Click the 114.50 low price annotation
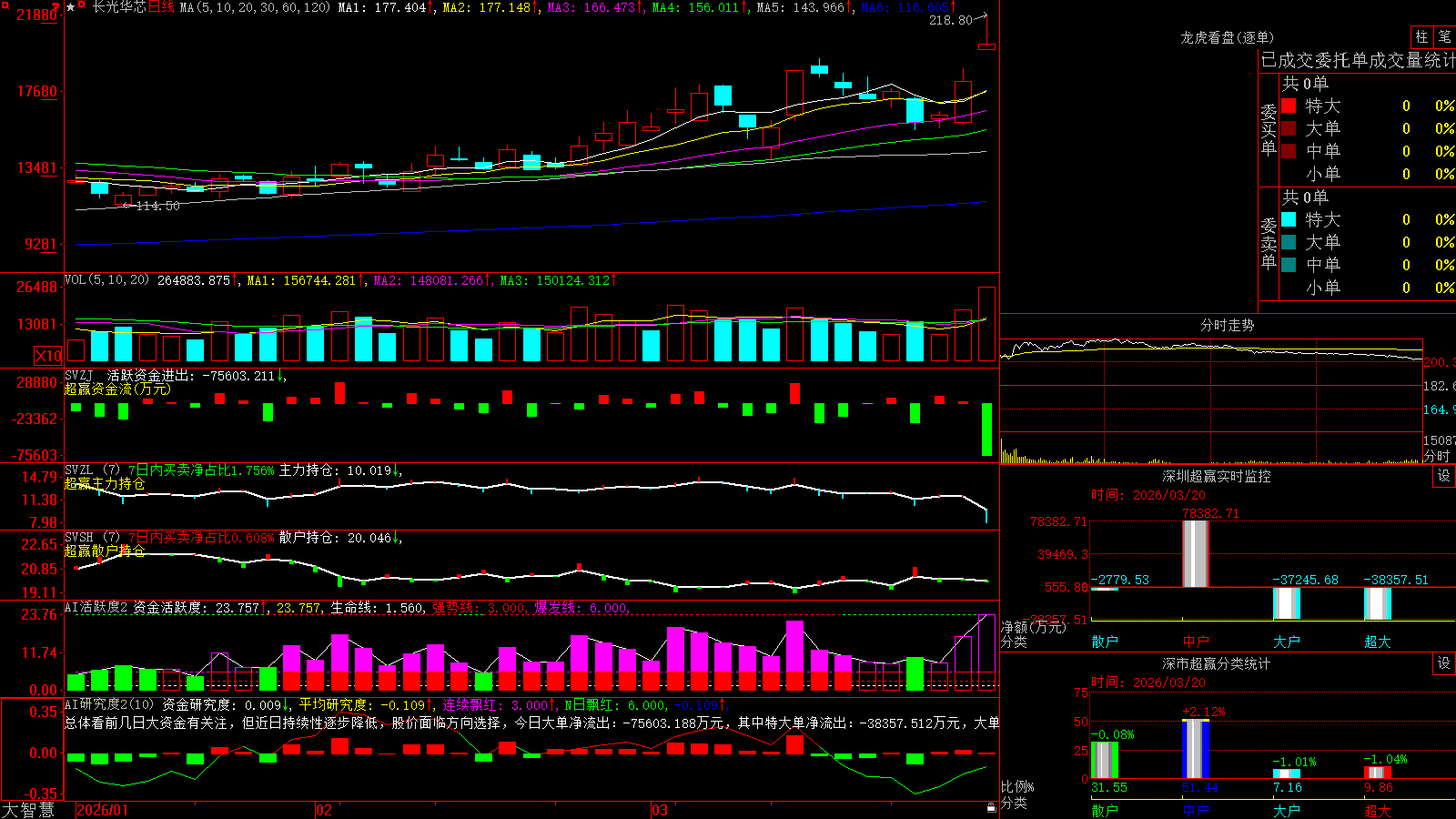The width and height of the screenshot is (1456, 819). pos(157,206)
